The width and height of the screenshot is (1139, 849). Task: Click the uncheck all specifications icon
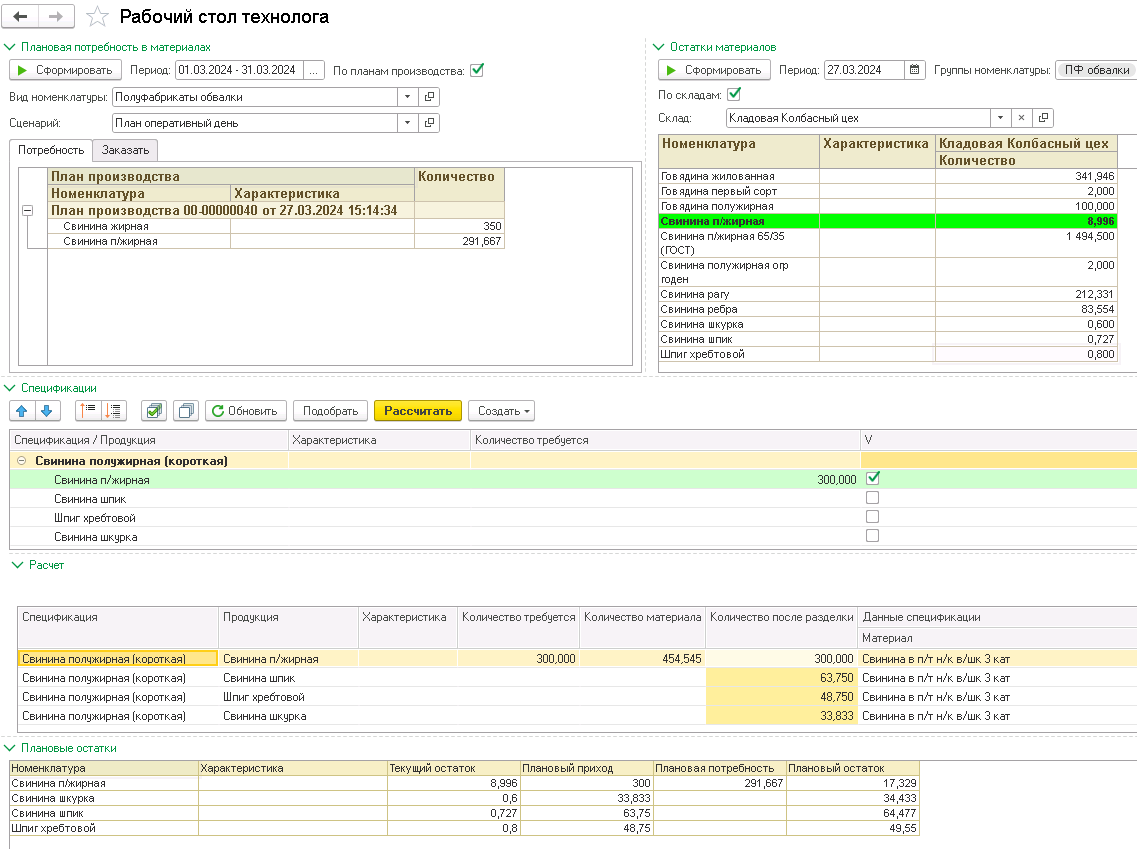[185, 411]
